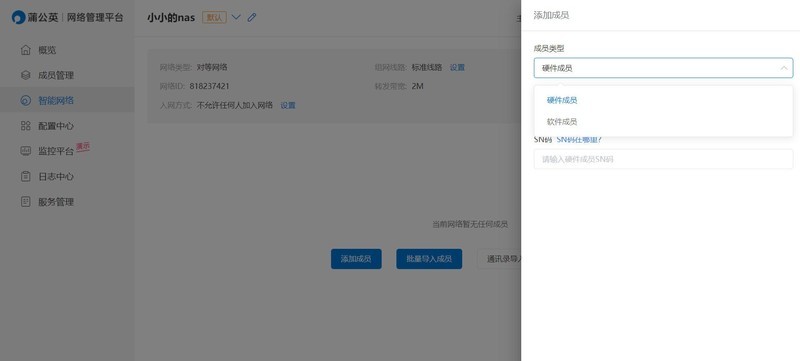This screenshot has width=800, height=361.
Task: Click the 标准线路 value text
Action: point(427,67)
